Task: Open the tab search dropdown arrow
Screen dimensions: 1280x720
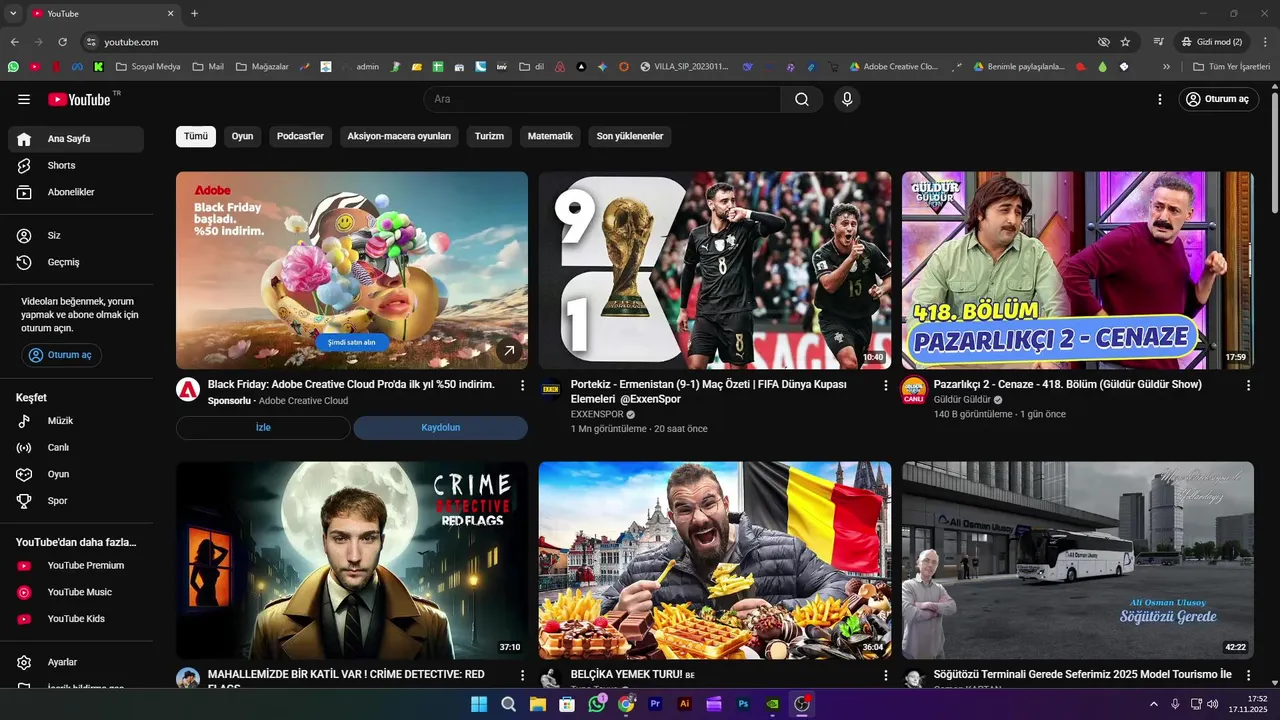Action: pyautogui.click(x=13, y=14)
